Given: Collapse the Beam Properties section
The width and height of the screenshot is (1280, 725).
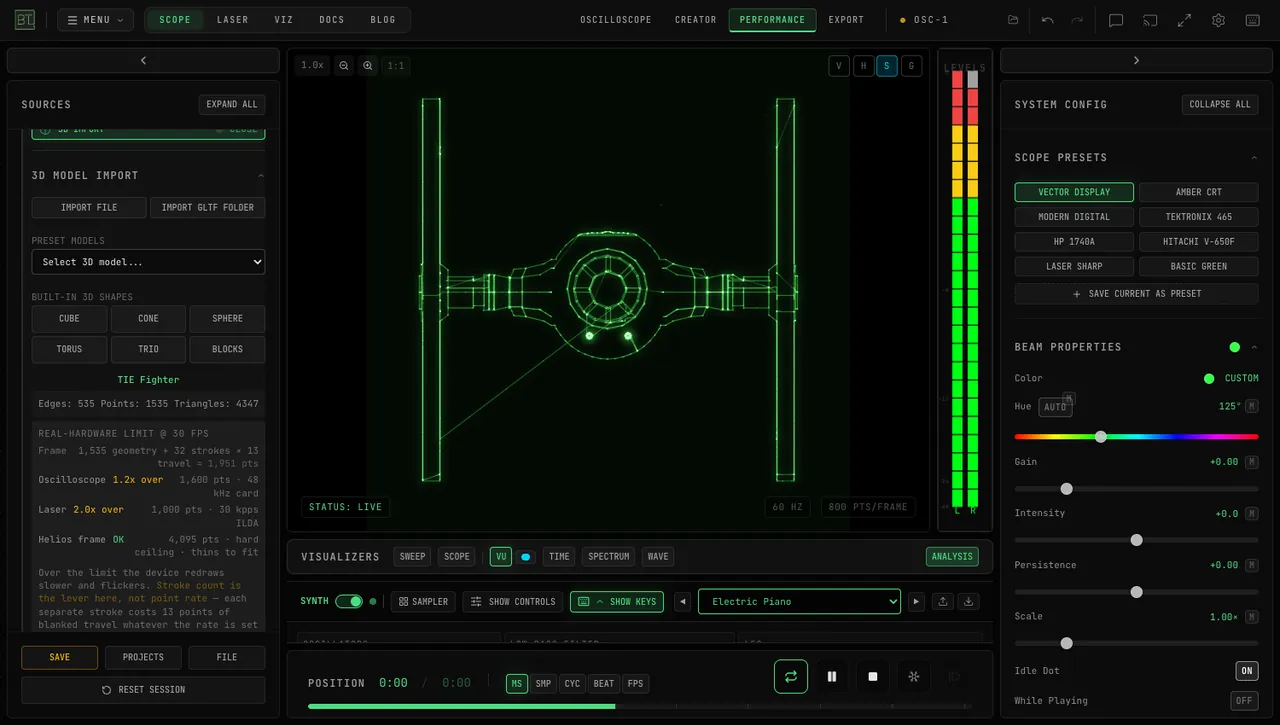Looking at the screenshot, I should point(1254,347).
